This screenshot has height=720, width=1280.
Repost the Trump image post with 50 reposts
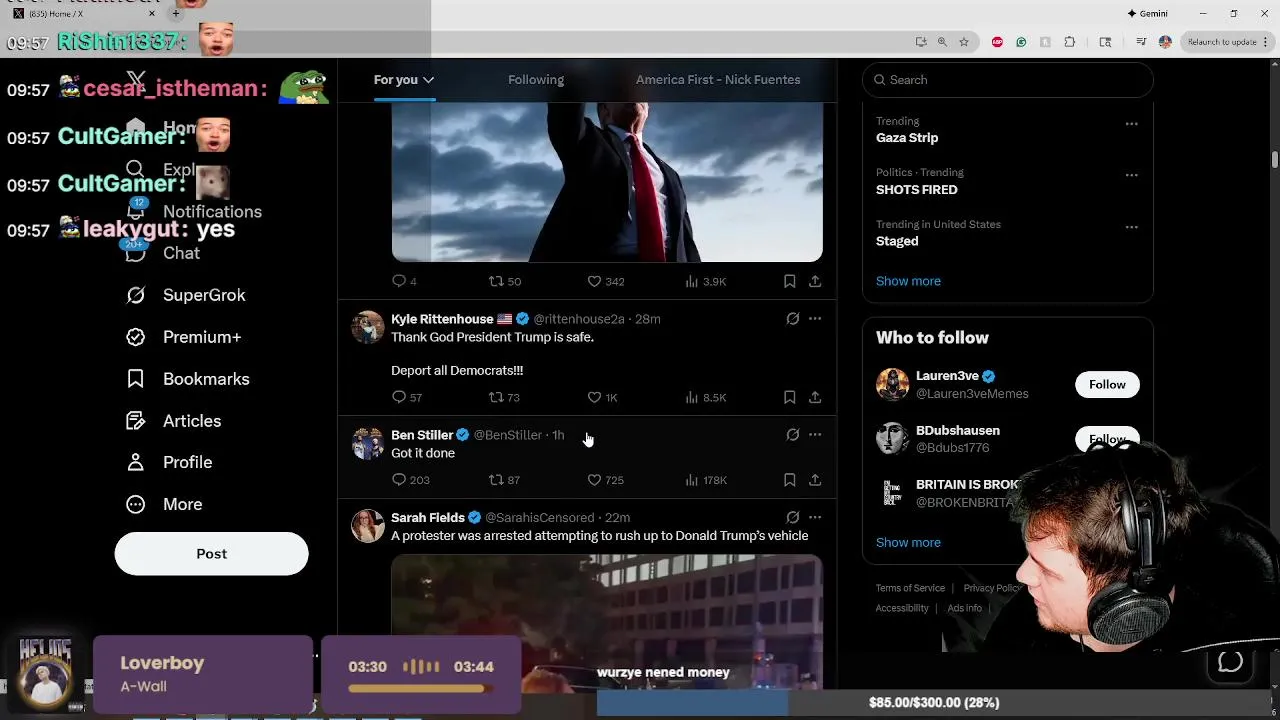pyautogui.click(x=496, y=281)
